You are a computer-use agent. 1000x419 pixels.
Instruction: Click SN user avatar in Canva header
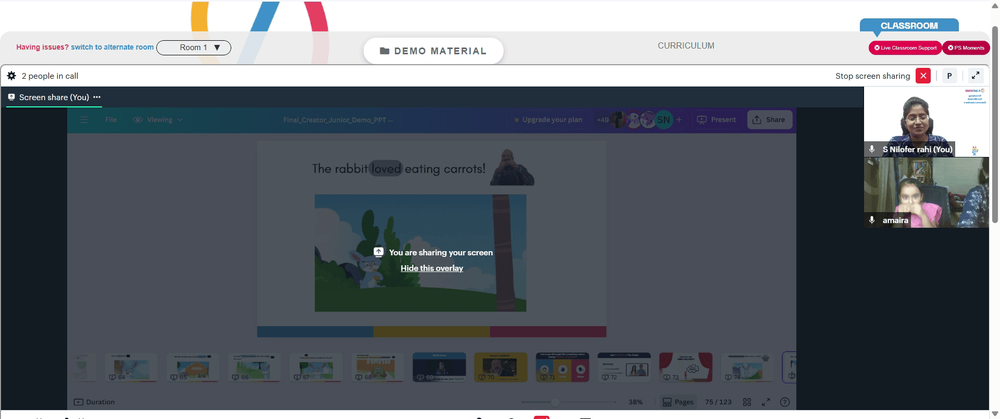(664, 119)
